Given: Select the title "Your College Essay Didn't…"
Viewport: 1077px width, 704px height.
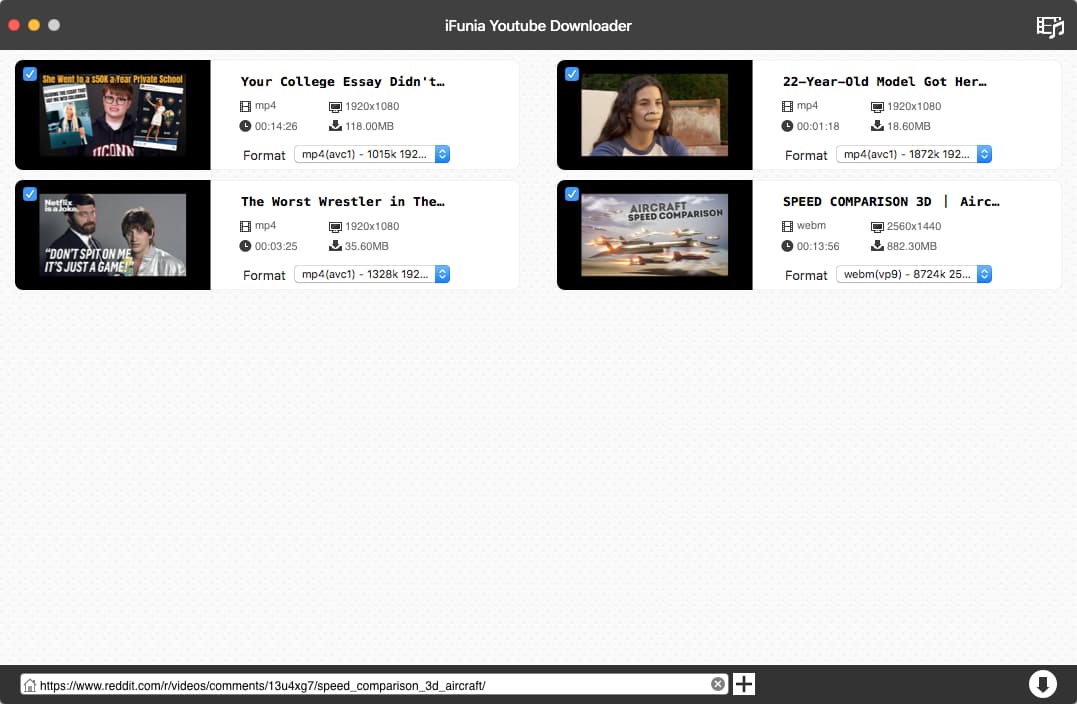Looking at the screenshot, I should (x=343, y=82).
